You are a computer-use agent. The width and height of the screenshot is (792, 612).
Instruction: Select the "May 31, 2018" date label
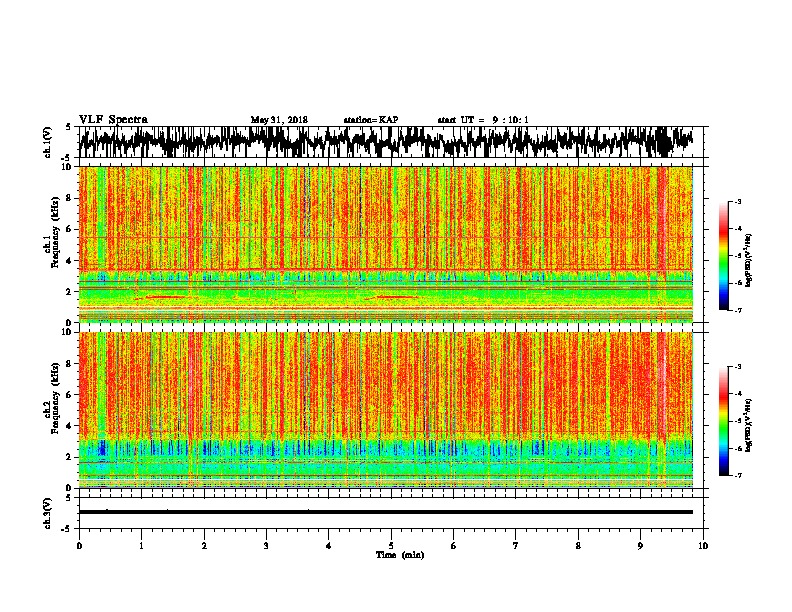pos(279,120)
